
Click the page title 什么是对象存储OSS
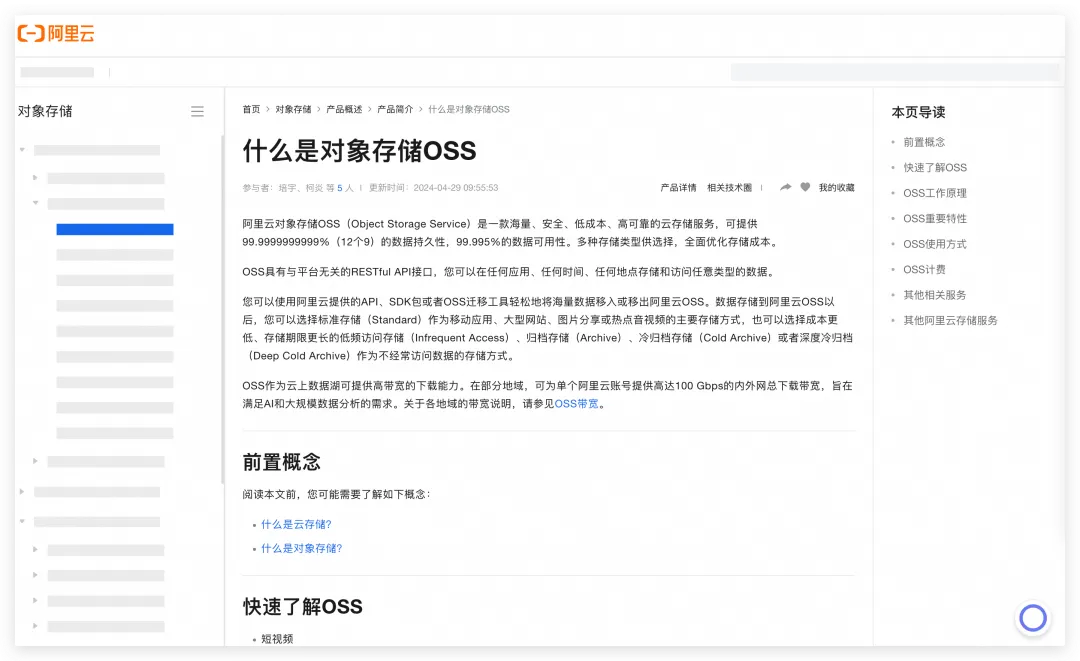point(360,151)
